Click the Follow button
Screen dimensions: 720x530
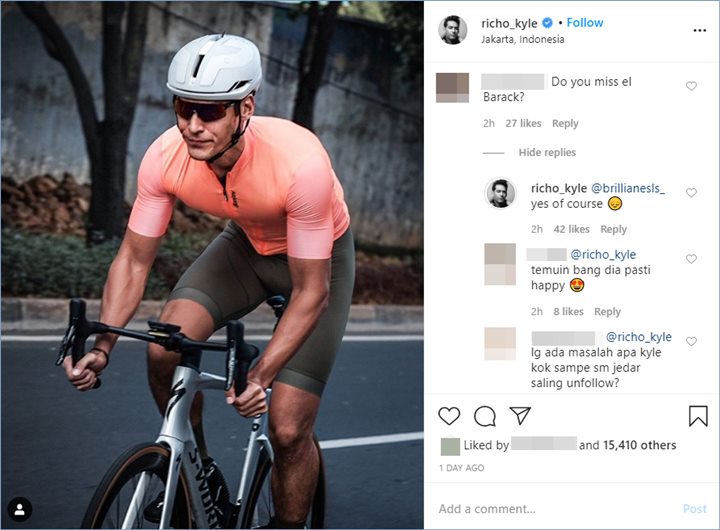585,23
